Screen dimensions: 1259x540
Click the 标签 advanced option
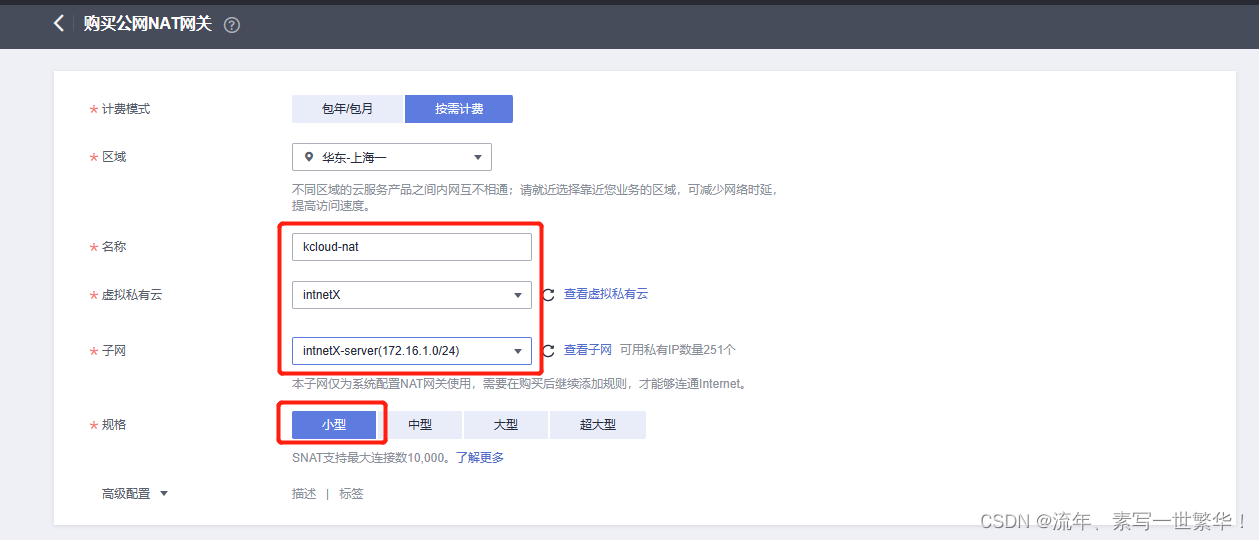pyautogui.click(x=351, y=494)
